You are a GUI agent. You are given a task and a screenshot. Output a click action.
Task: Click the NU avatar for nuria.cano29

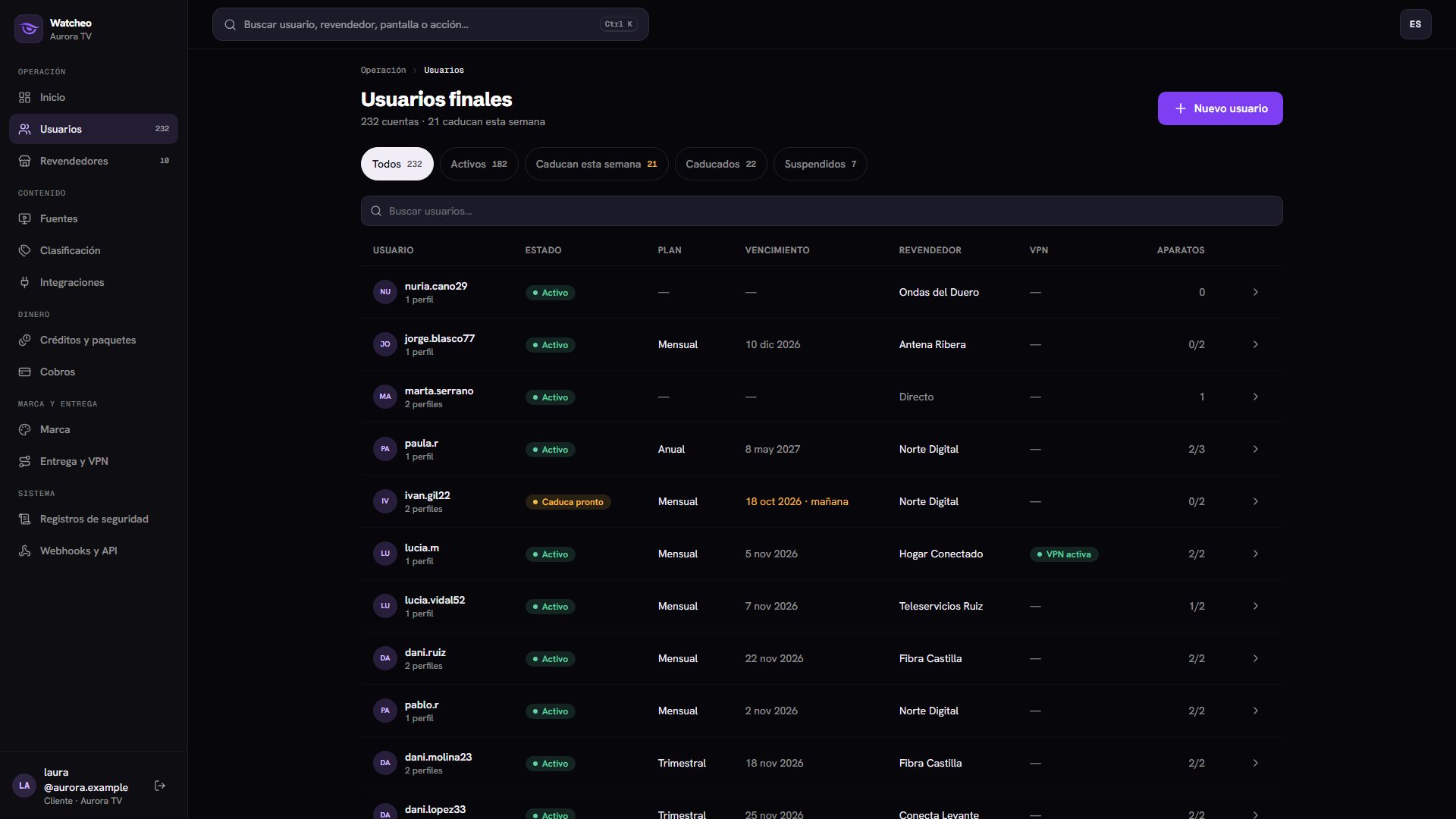click(385, 292)
